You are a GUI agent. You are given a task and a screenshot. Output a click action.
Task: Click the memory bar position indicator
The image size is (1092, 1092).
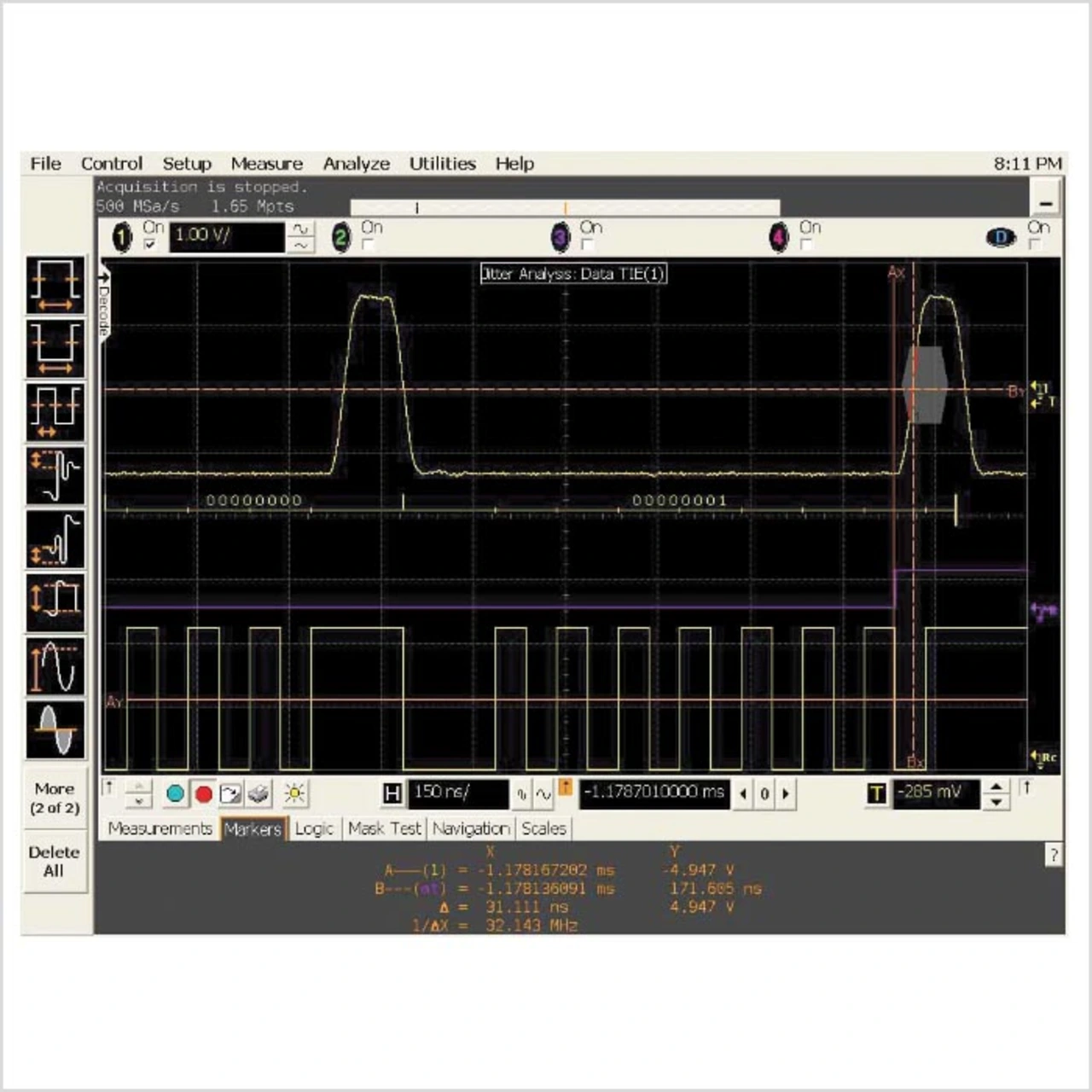tap(565, 207)
